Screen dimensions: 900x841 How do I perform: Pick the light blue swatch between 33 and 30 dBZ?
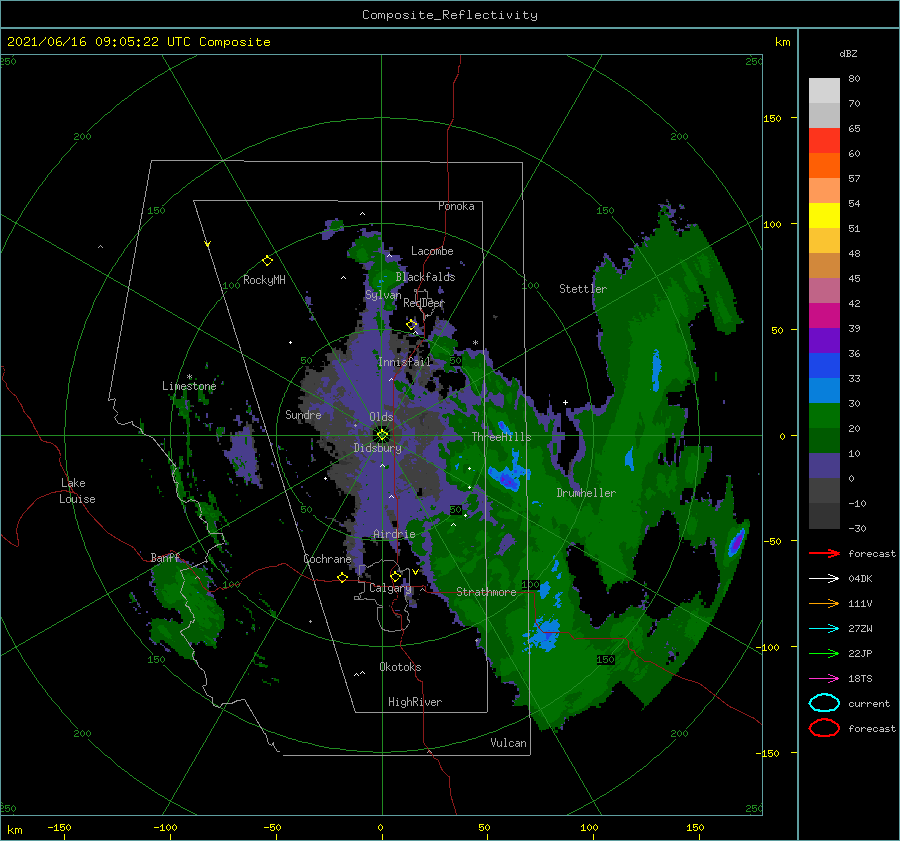click(x=824, y=391)
